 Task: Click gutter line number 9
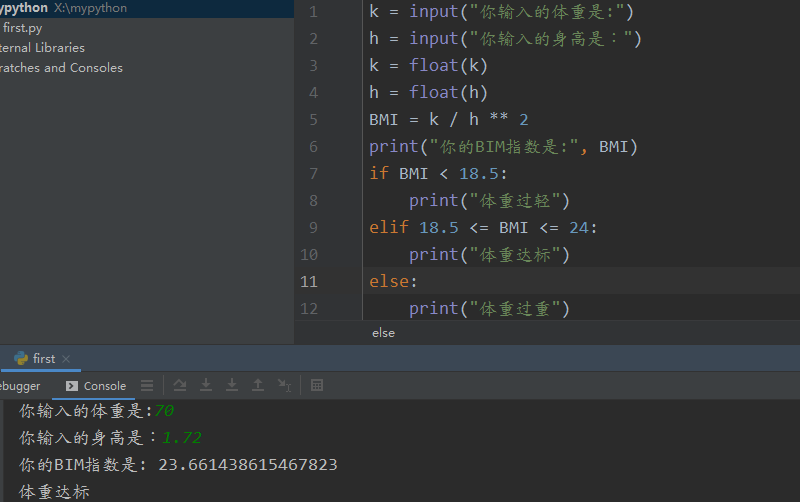(x=313, y=228)
